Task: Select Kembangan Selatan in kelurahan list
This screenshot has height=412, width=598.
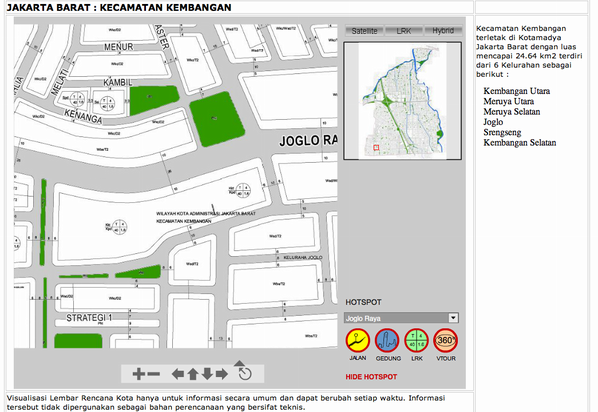Action: (519, 143)
